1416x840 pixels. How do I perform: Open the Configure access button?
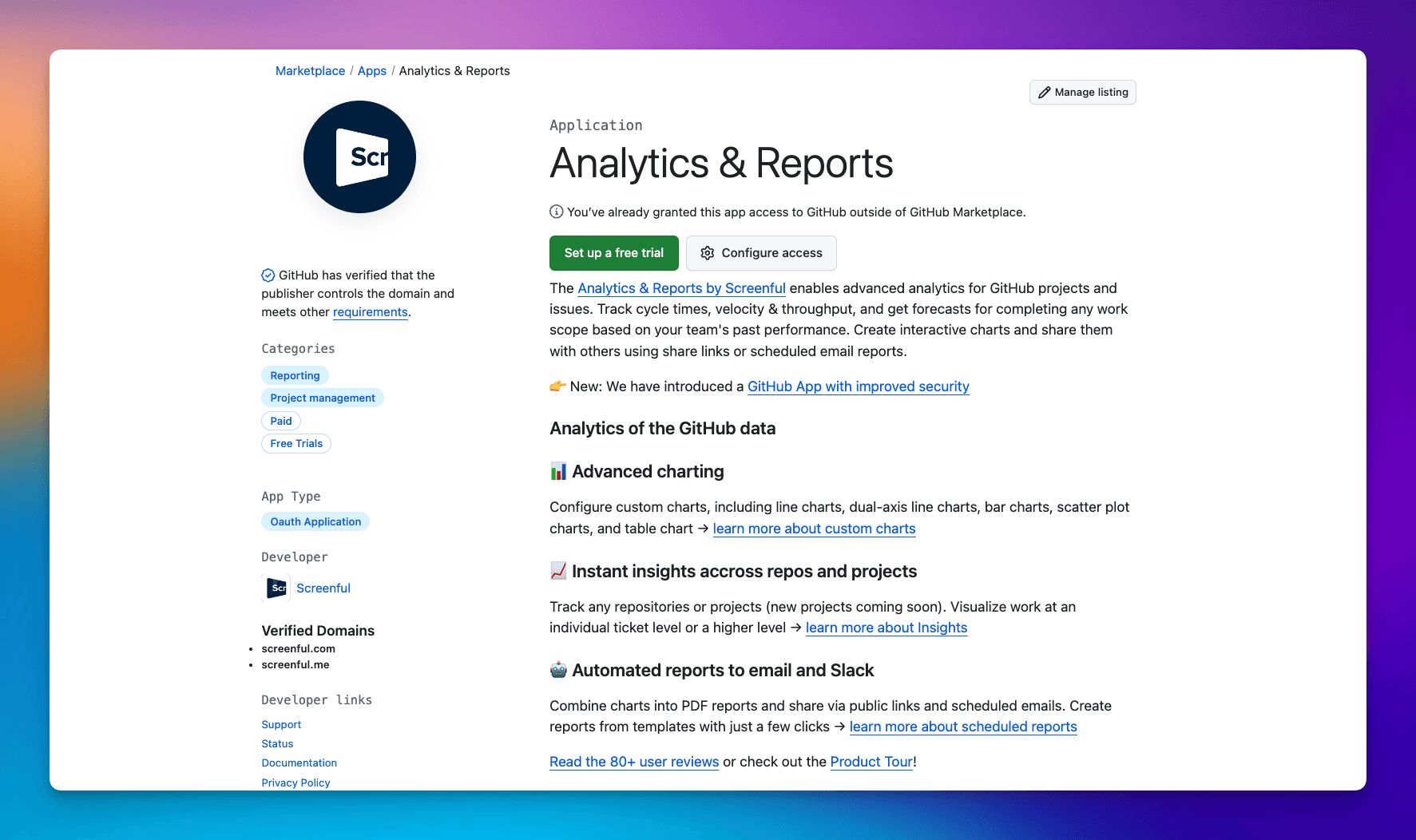click(x=761, y=253)
